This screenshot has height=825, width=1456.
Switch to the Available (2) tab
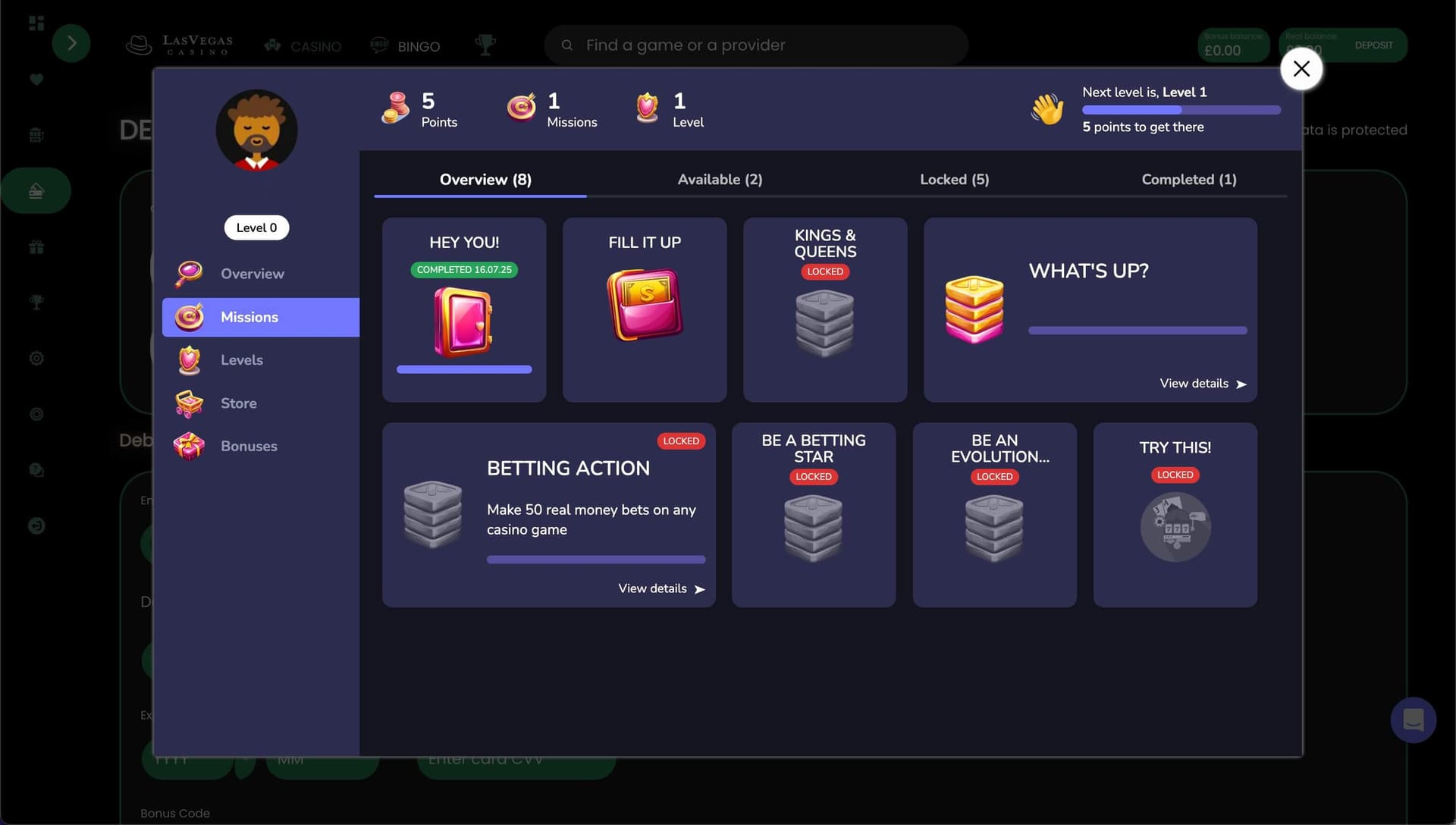[x=720, y=180]
